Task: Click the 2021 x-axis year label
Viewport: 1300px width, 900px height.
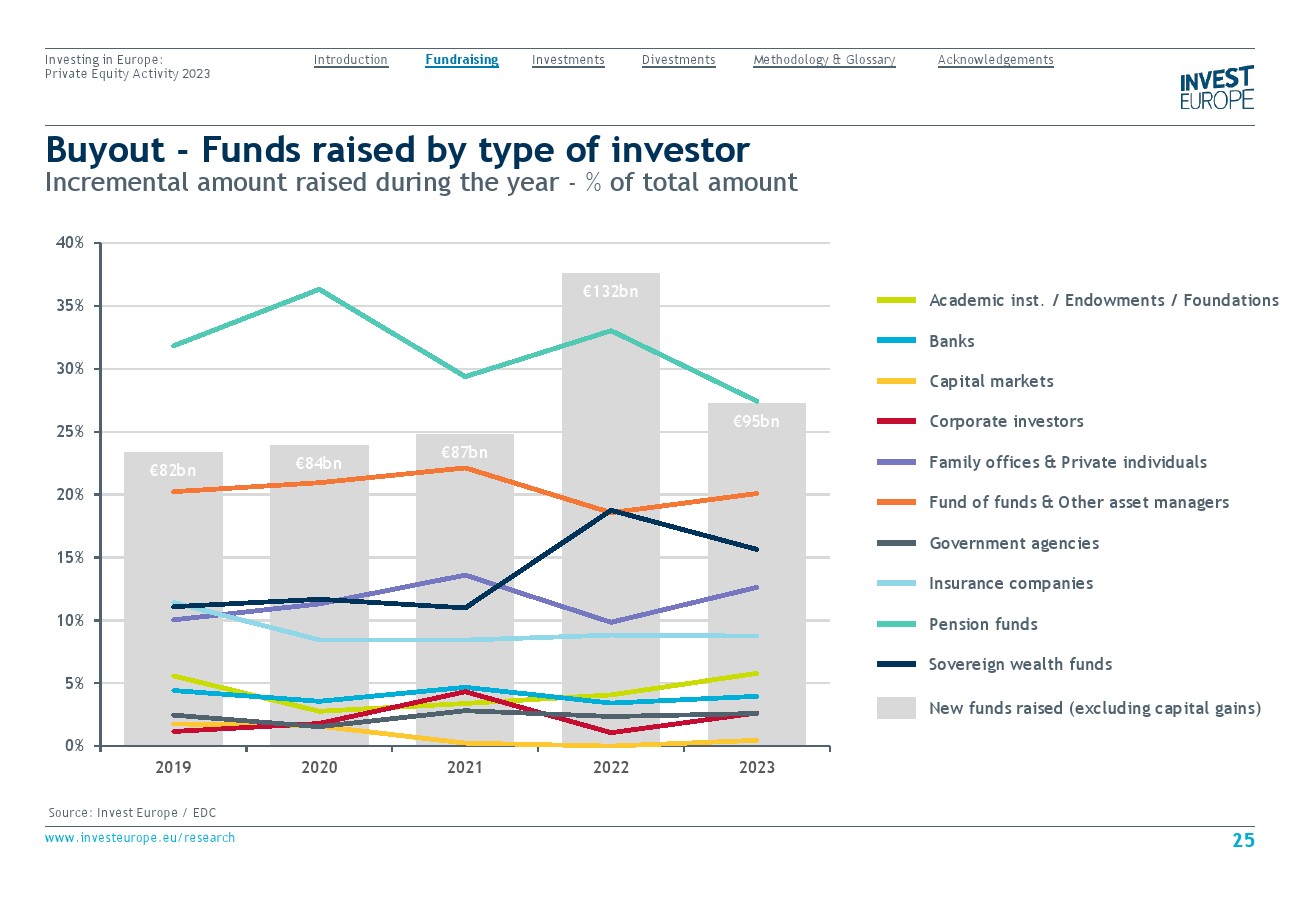Action: (465, 768)
